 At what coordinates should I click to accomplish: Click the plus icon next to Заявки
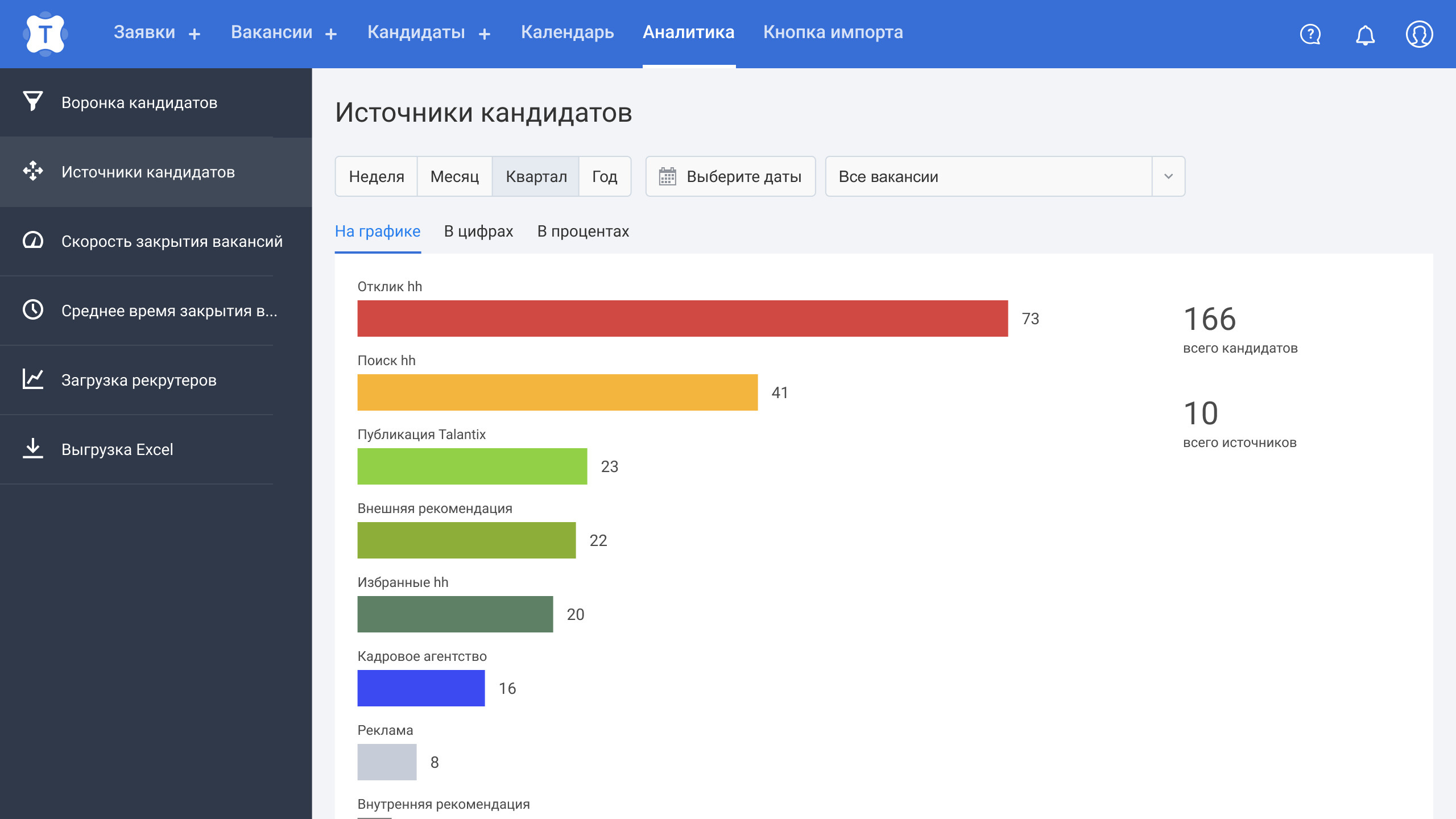(x=195, y=34)
